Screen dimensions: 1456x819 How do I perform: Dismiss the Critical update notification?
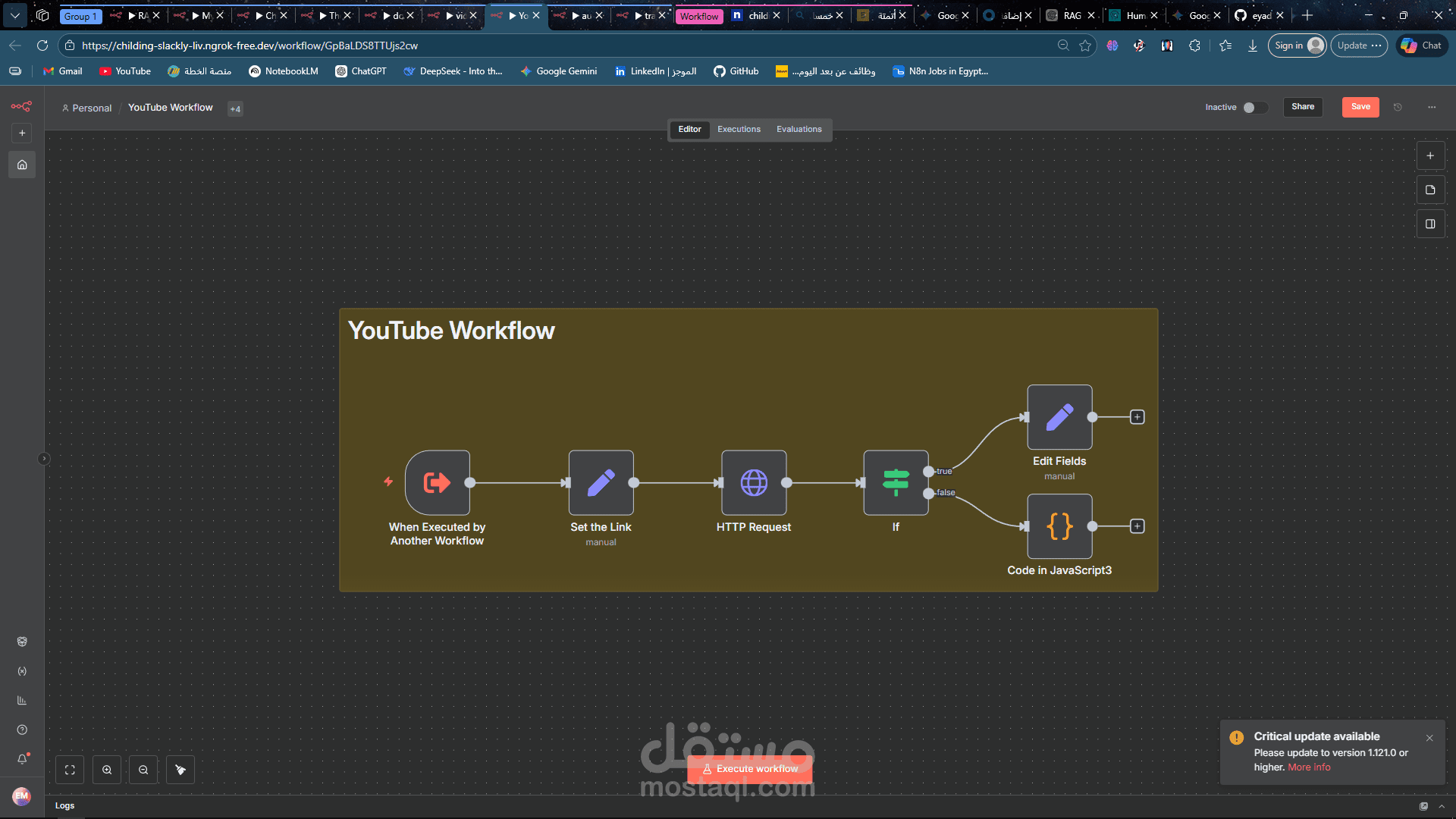coord(1429,738)
